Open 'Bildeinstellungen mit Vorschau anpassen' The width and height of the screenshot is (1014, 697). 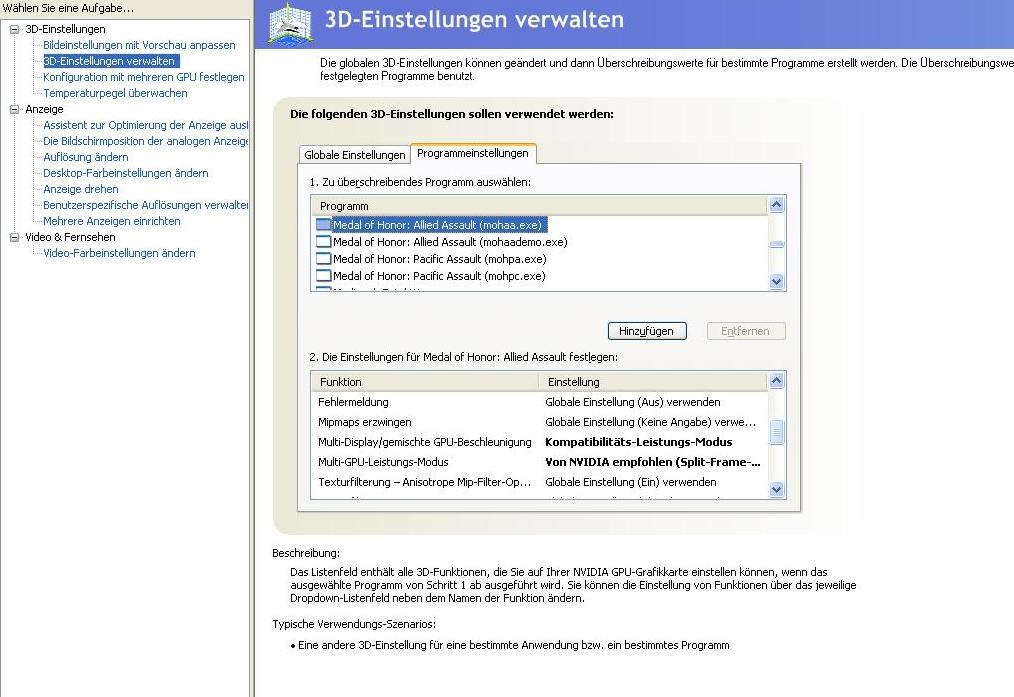pyautogui.click(x=139, y=45)
